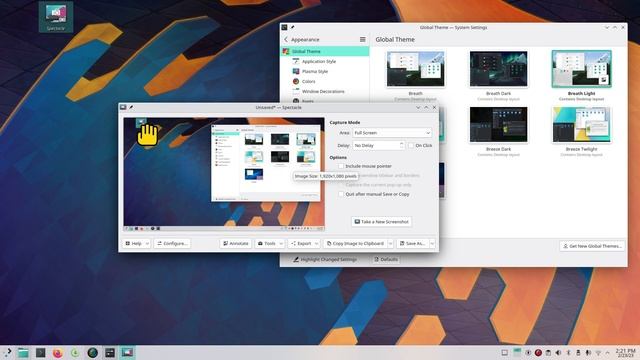Open the Spectacle desktop shortcut icon
640x360 pixels.
56,17
